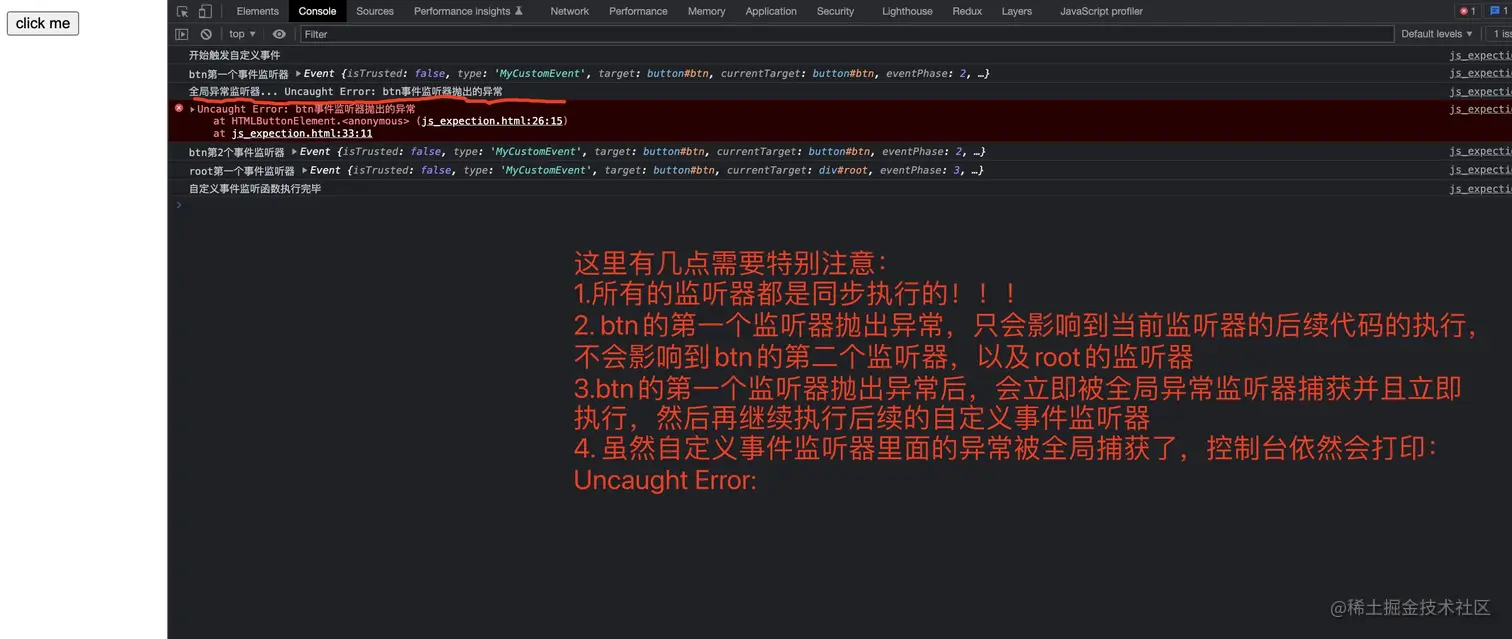Image resolution: width=1512 pixels, height=639 pixels.
Task: Clear the console using the prohibition icon
Action: tap(205, 33)
